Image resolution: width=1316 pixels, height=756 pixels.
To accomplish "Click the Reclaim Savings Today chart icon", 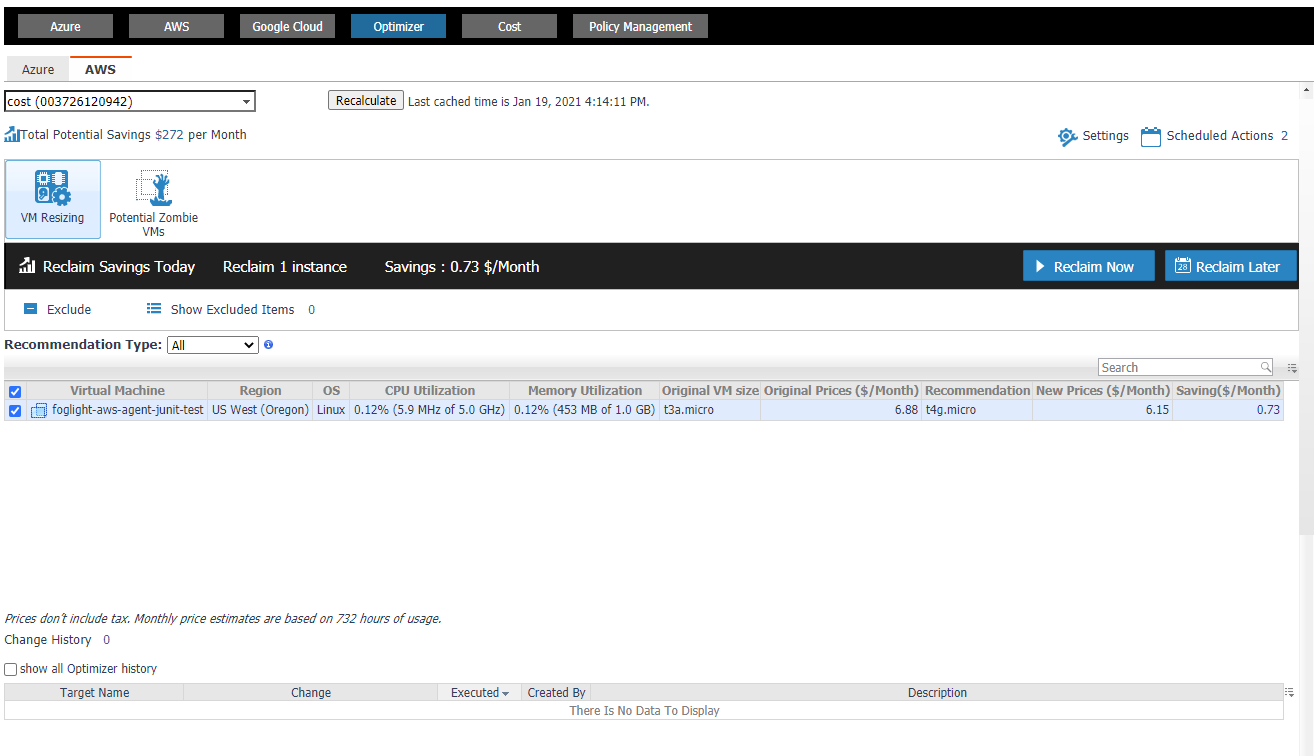I will point(28,266).
